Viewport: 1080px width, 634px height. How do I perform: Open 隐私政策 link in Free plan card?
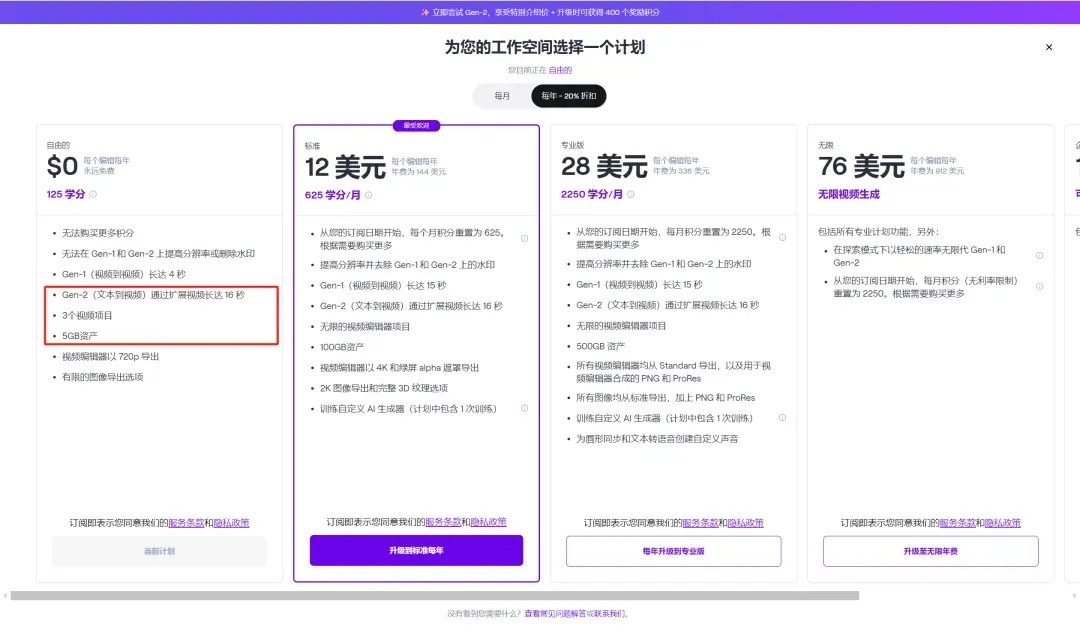point(231,523)
